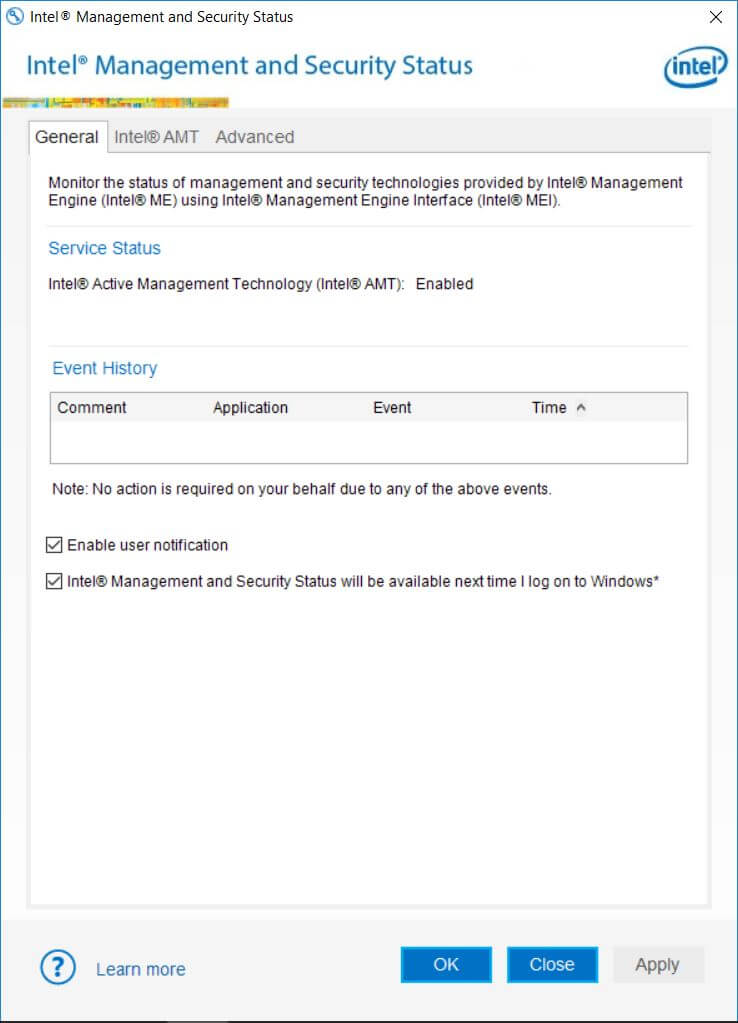Switch to the General tab
Viewport: 738px width, 1023px height.
(67, 137)
